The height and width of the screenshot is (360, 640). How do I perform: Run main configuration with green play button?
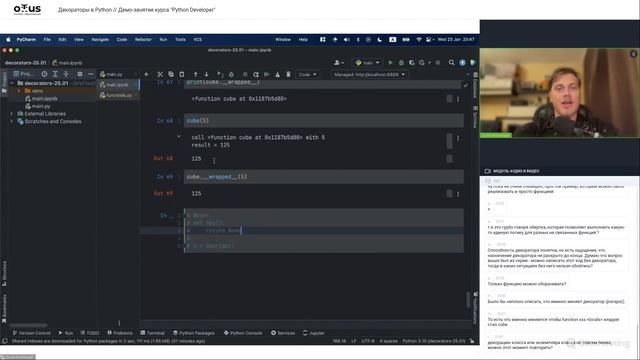point(390,62)
